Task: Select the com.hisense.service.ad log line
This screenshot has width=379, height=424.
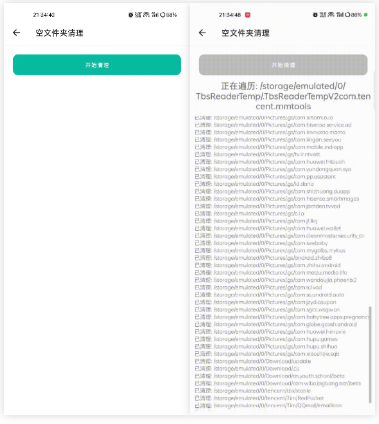Action: 273,125
